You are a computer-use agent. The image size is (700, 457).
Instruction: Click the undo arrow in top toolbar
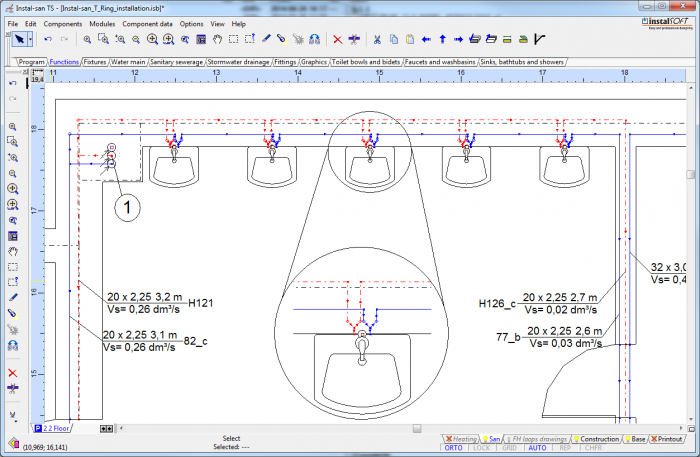48,39
